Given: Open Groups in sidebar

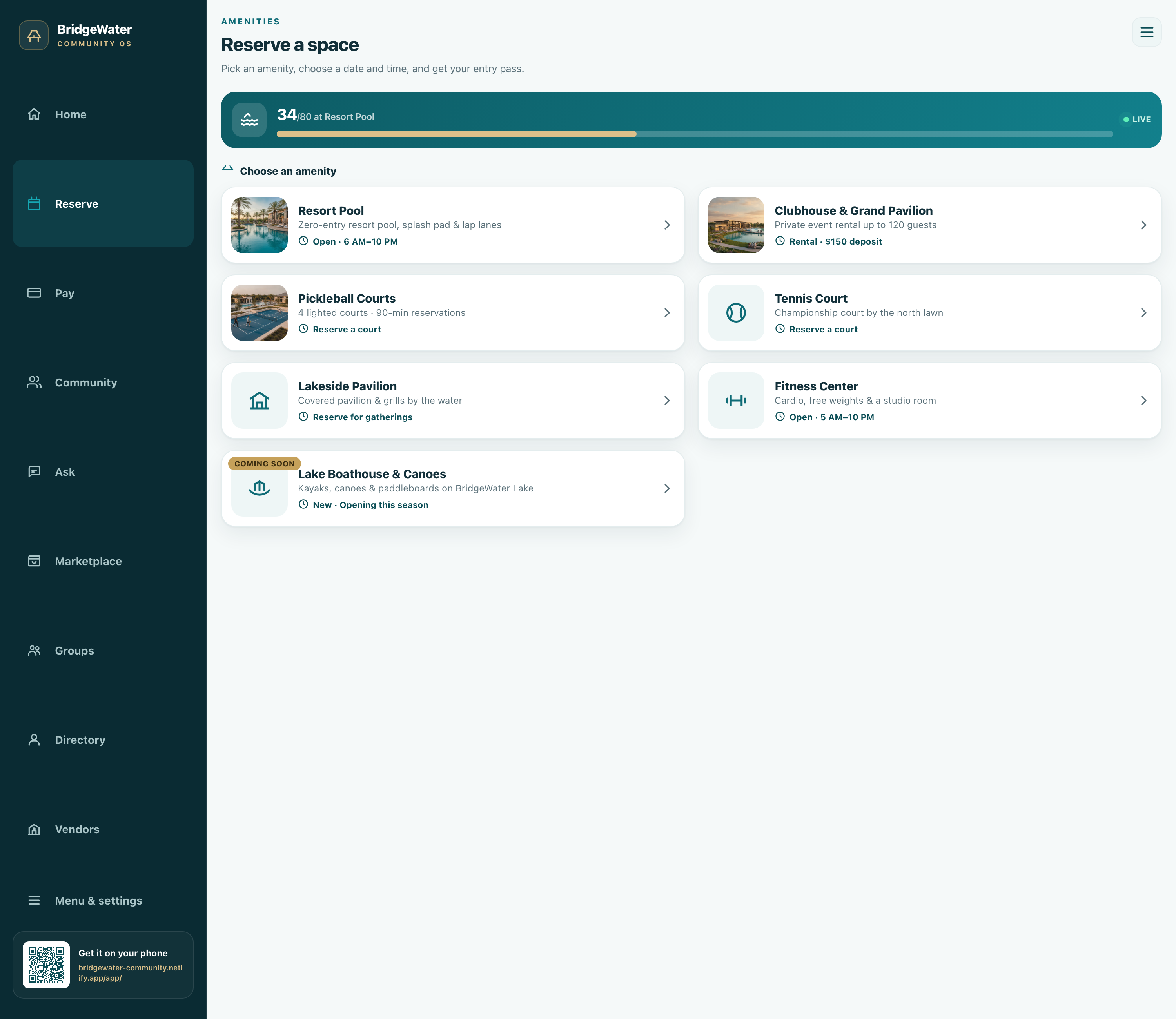Looking at the screenshot, I should (x=103, y=650).
